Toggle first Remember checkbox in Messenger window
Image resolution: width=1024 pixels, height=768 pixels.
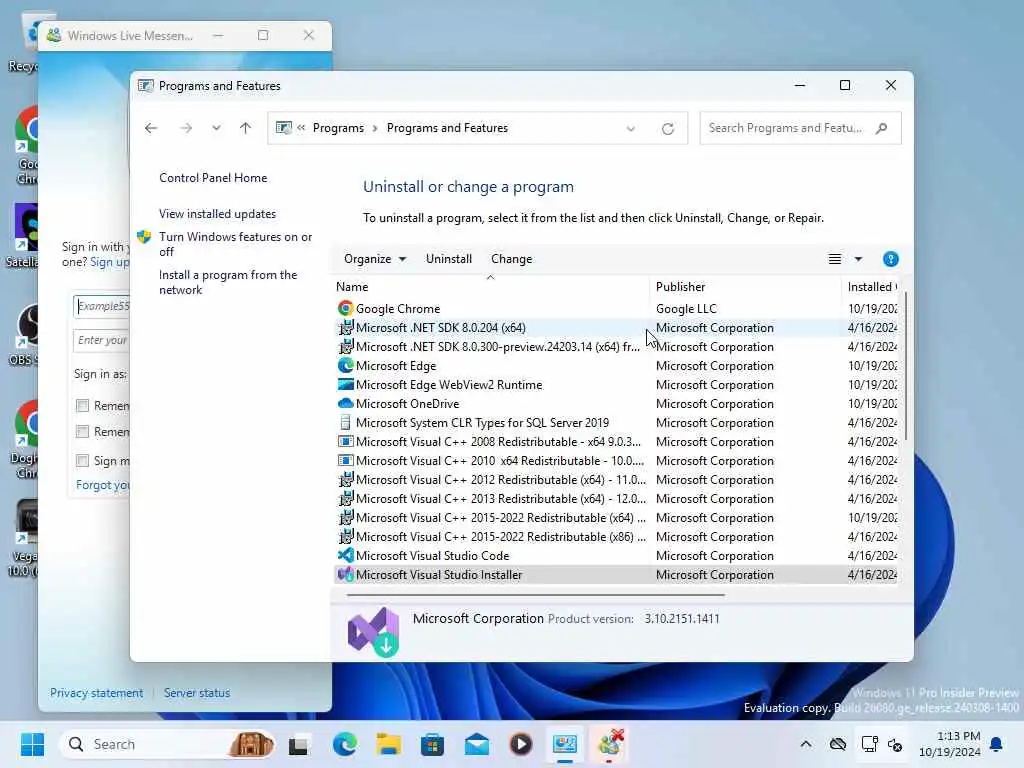point(82,406)
